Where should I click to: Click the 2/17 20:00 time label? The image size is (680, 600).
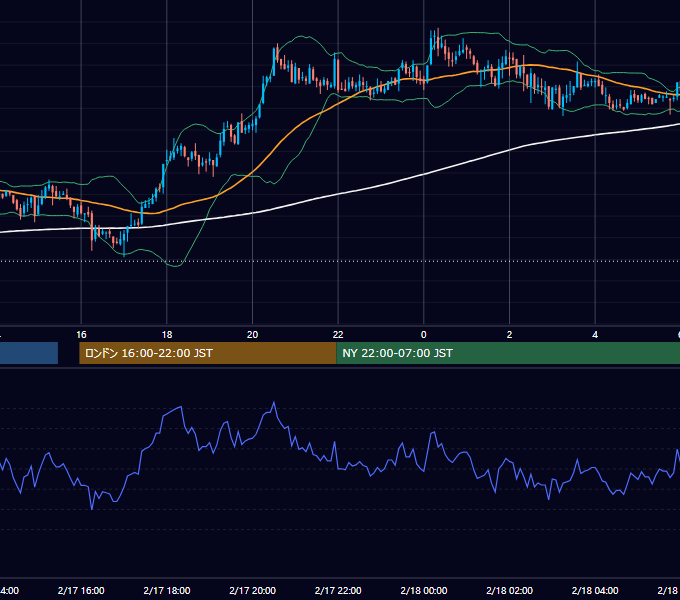(252, 590)
